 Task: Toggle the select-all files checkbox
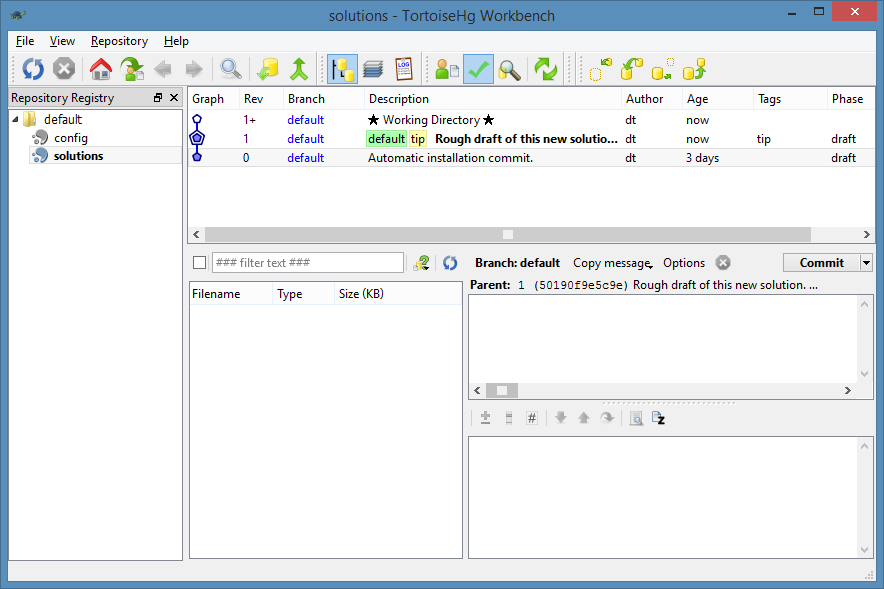tap(199, 263)
